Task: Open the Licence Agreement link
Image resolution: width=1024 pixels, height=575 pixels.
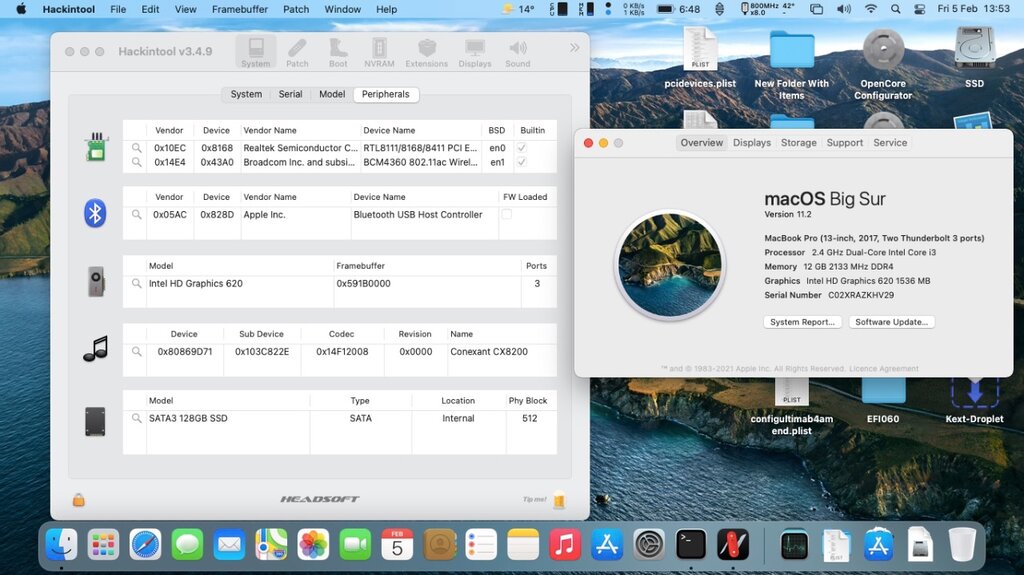Action: pos(884,369)
